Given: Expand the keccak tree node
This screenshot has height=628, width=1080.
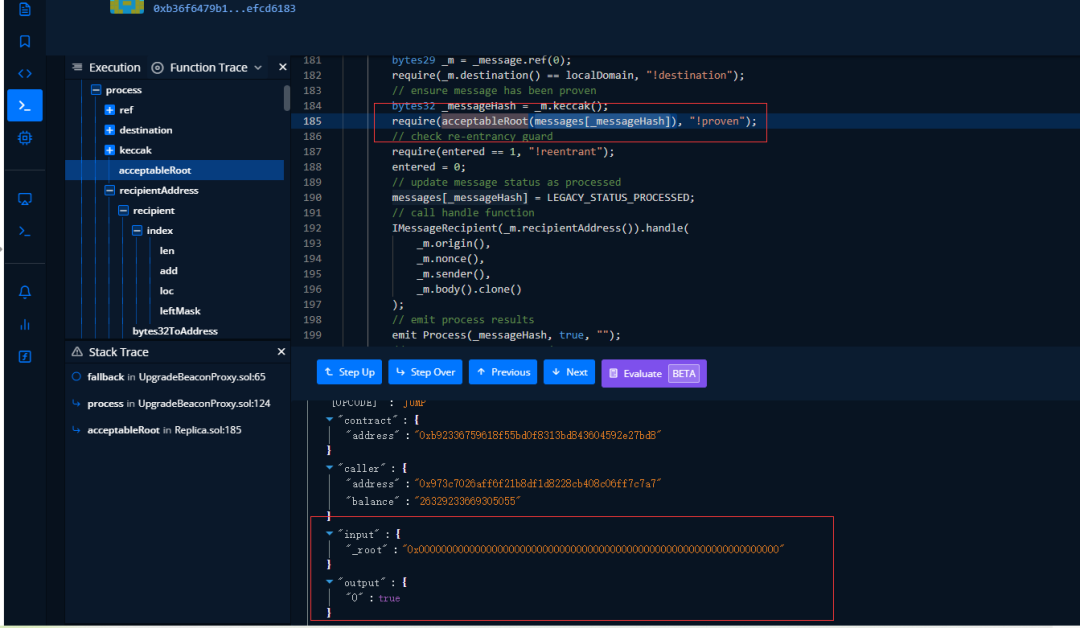Looking at the screenshot, I should pyautogui.click(x=110, y=150).
